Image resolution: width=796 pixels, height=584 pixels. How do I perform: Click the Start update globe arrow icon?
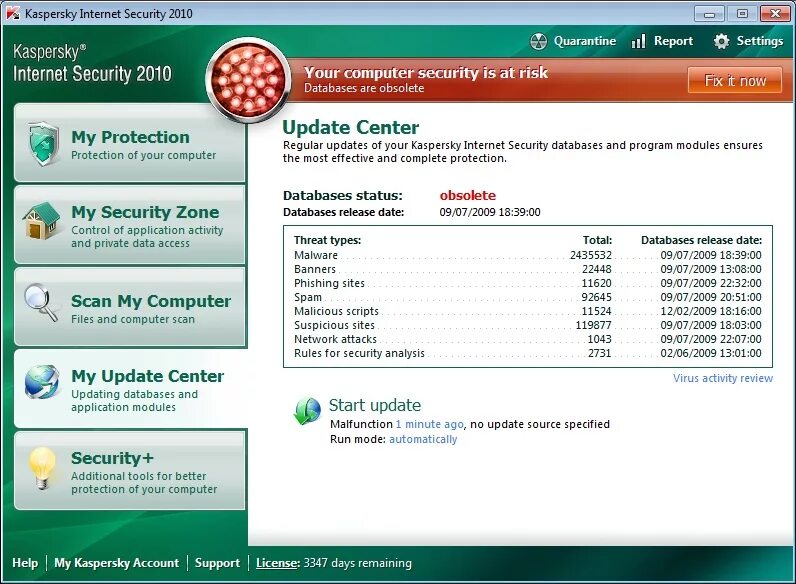[308, 410]
